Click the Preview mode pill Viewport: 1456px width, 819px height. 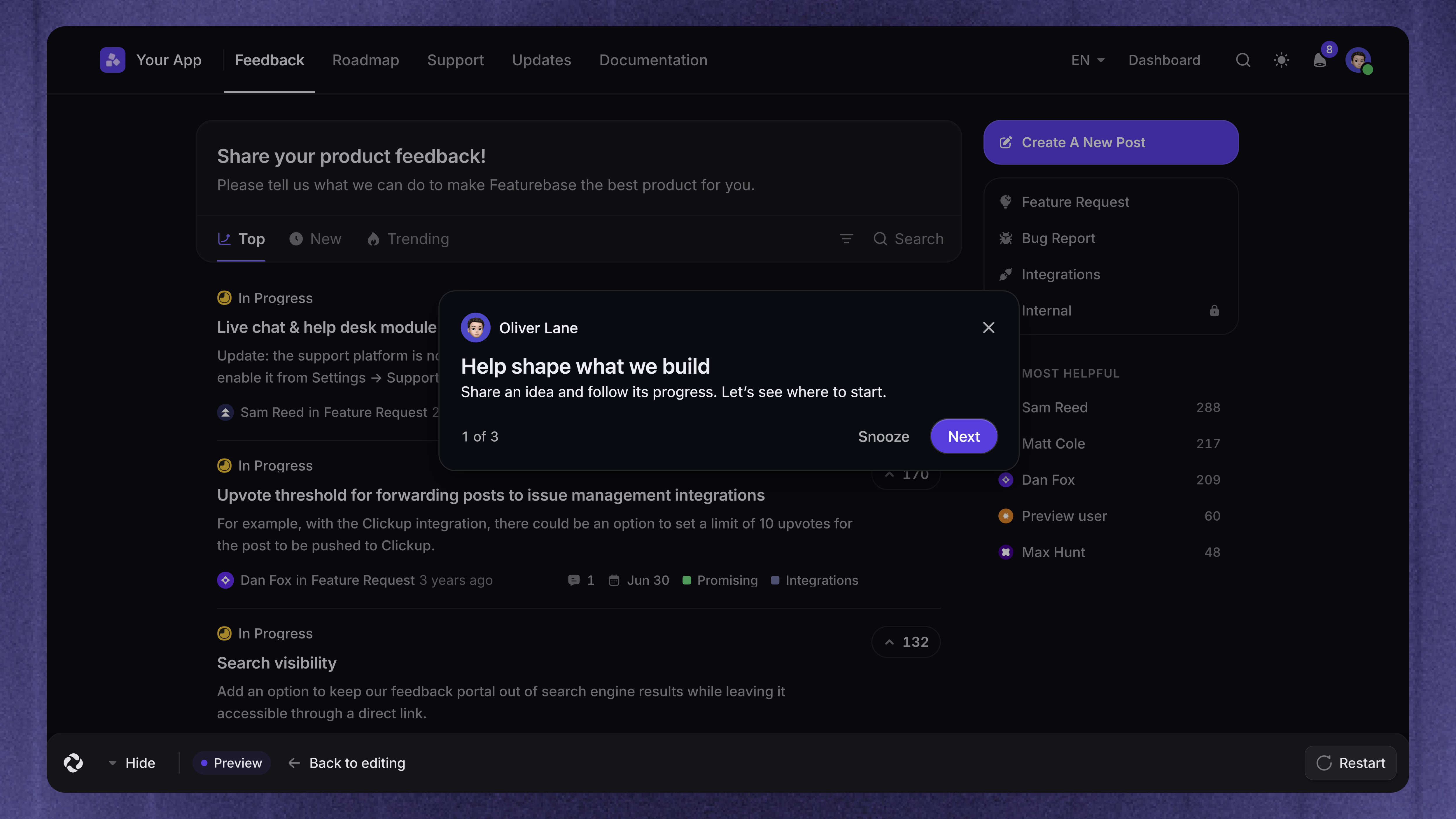coord(231,762)
